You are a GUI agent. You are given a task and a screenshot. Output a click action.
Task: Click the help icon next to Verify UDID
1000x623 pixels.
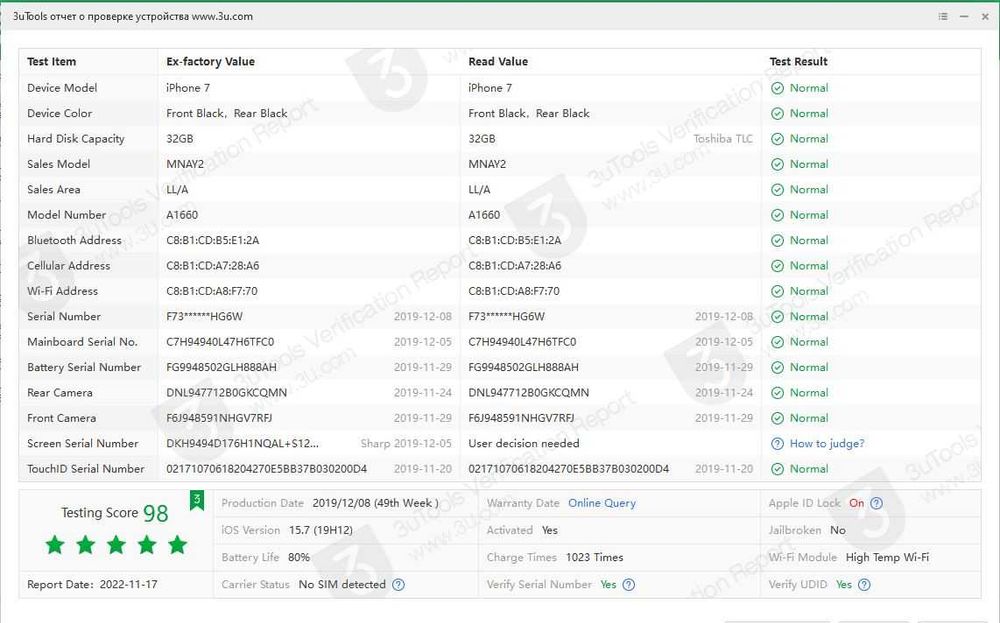(864, 584)
